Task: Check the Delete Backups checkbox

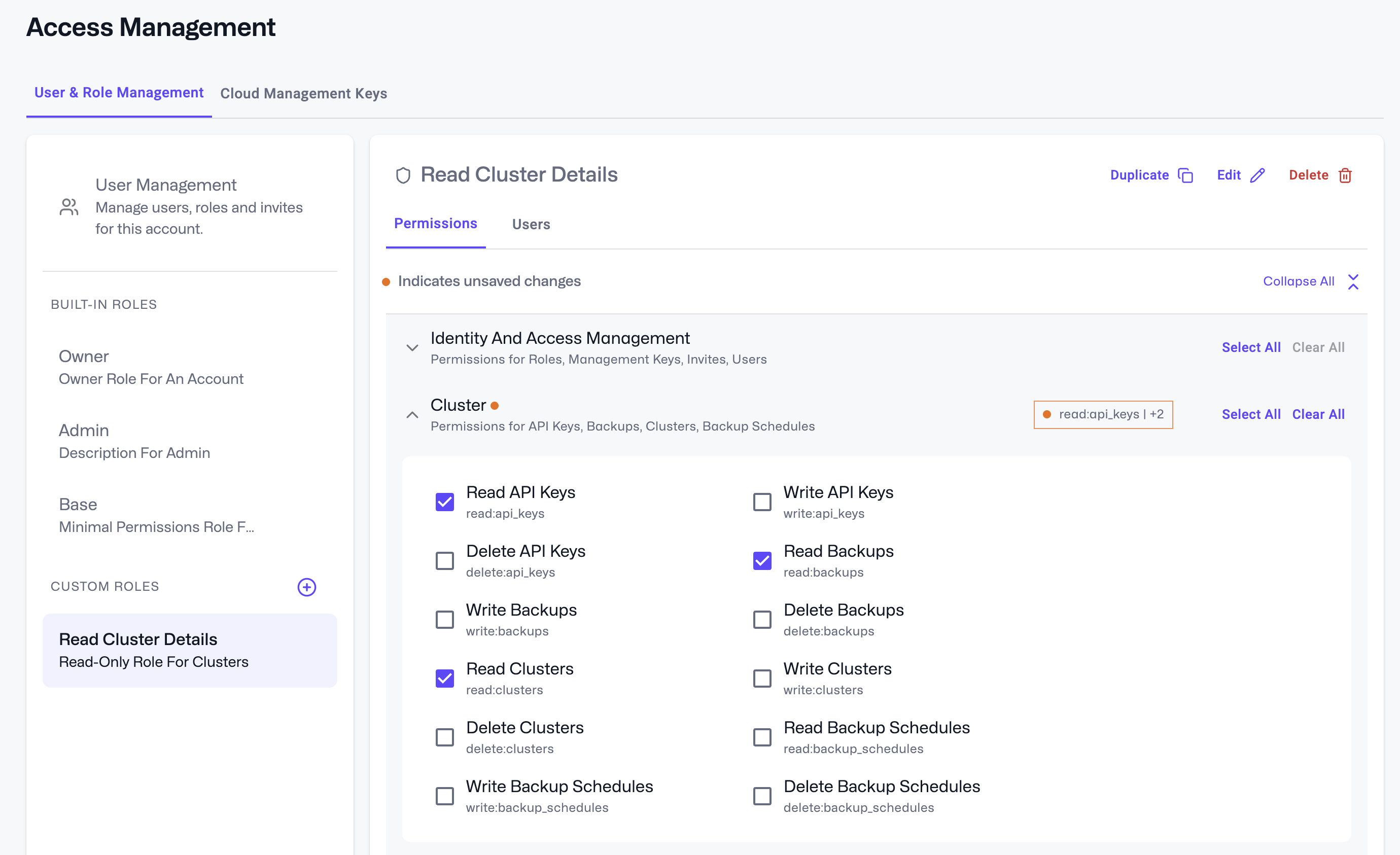Action: coord(761,620)
